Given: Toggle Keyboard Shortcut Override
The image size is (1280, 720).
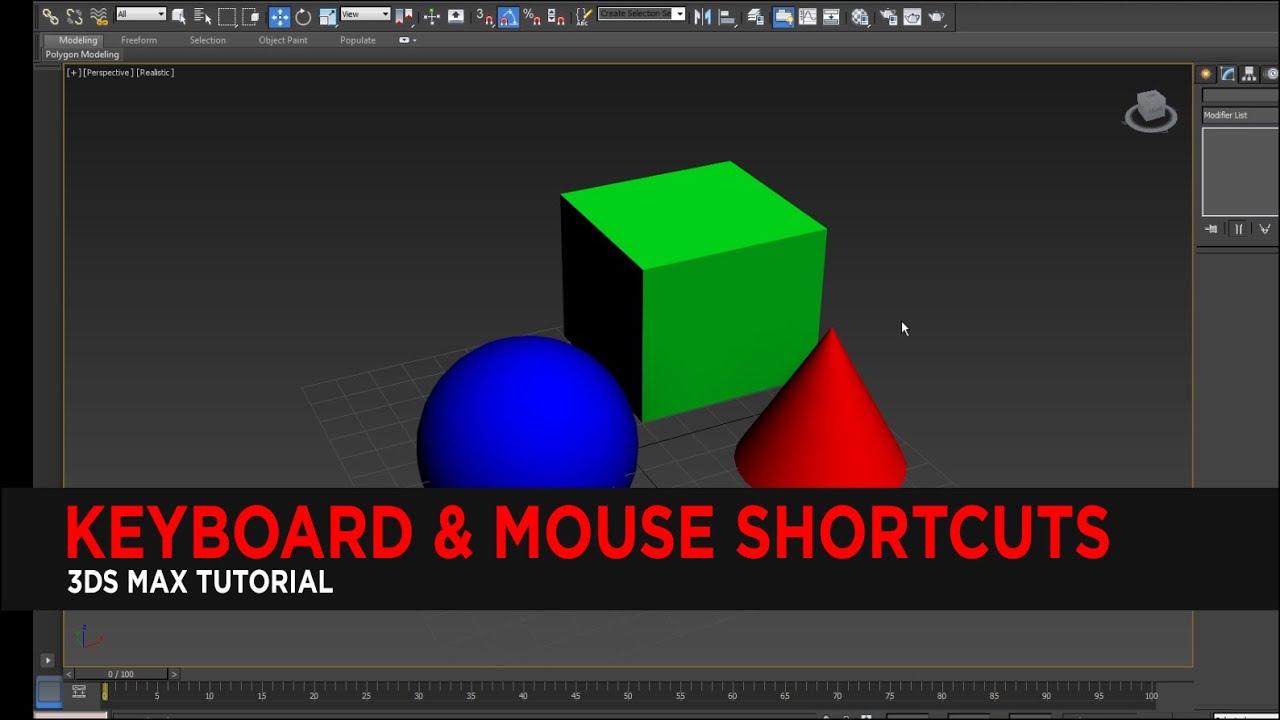Looking at the screenshot, I should tap(456, 16).
